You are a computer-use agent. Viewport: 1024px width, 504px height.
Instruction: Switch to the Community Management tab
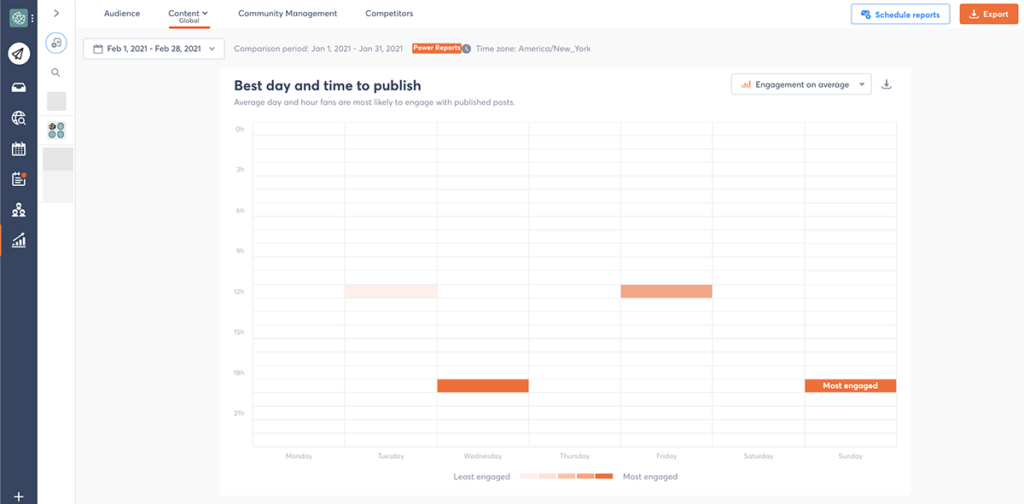[x=287, y=13]
